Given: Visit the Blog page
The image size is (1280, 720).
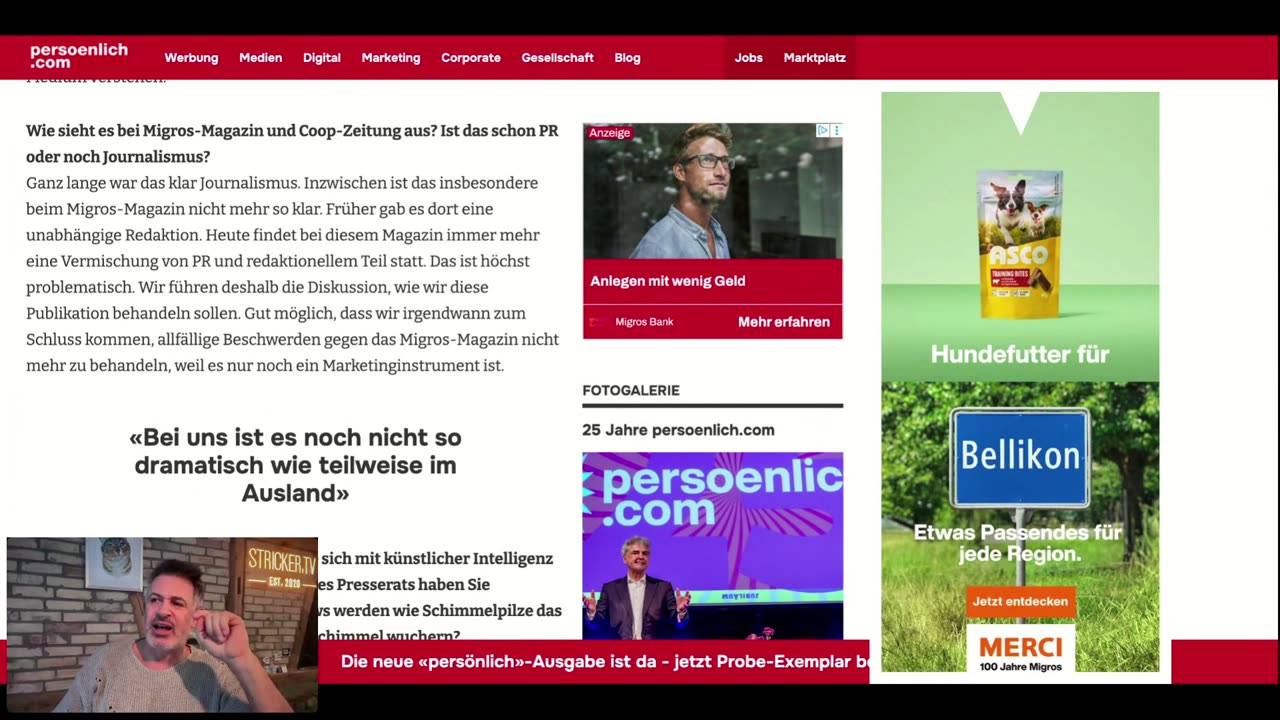Looking at the screenshot, I should [x=627, y=58].
